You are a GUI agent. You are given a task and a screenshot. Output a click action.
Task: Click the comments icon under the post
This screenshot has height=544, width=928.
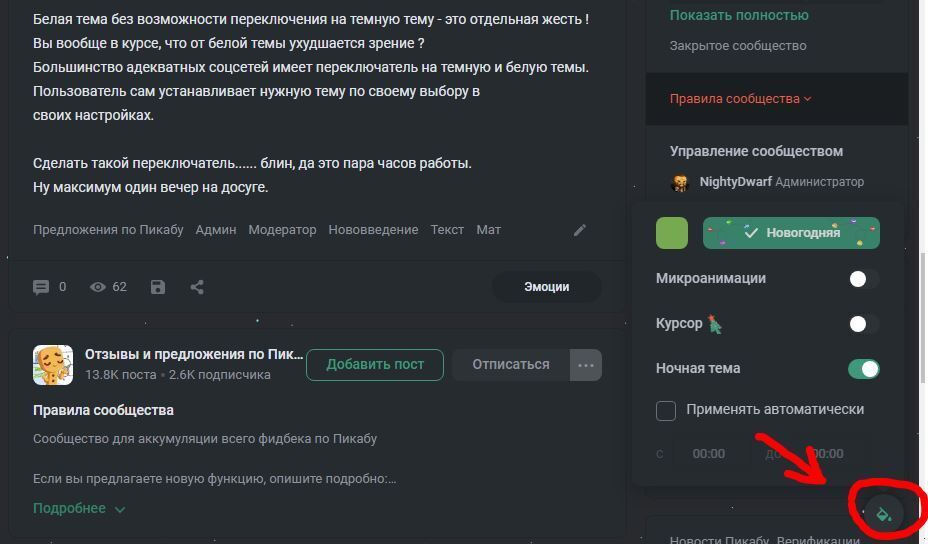41,287
